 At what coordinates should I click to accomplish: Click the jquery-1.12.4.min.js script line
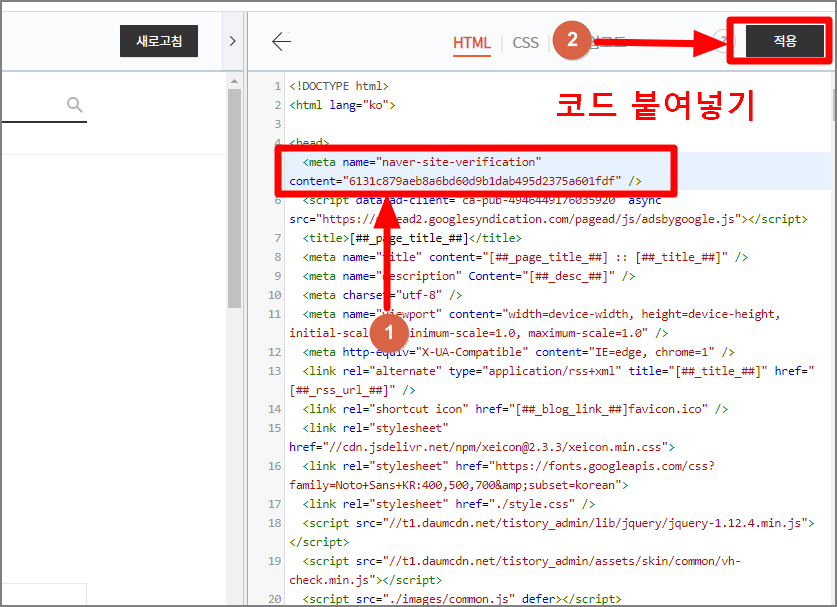pos(558,523)
